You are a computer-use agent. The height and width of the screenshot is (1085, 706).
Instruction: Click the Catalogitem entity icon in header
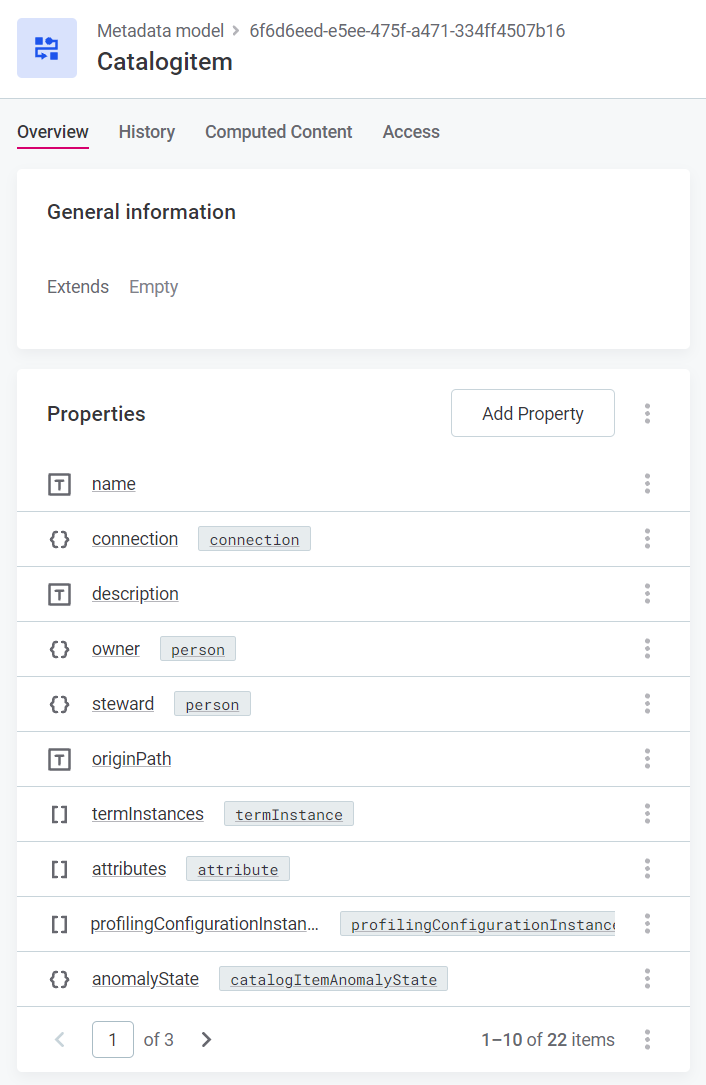(x=47, y=48)
